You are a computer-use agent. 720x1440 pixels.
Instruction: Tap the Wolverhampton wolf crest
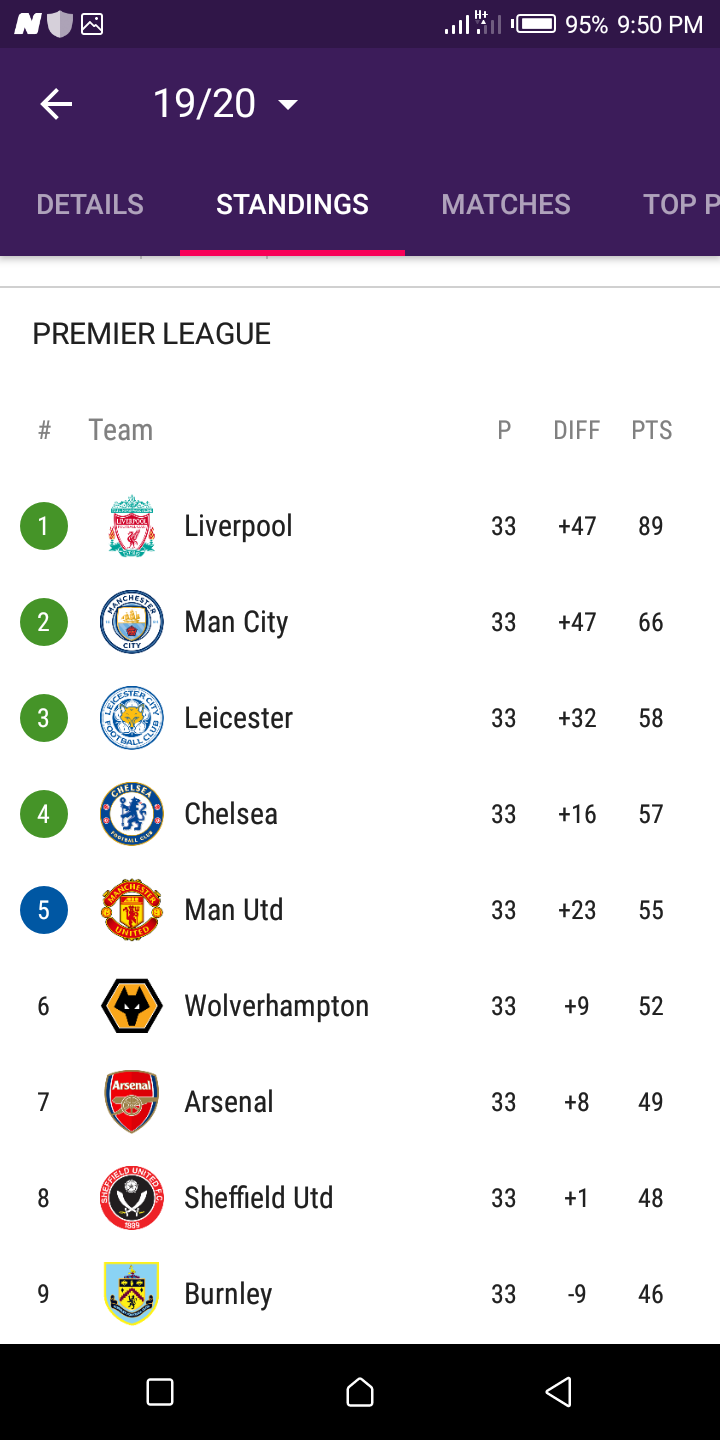pos(132,1006)
